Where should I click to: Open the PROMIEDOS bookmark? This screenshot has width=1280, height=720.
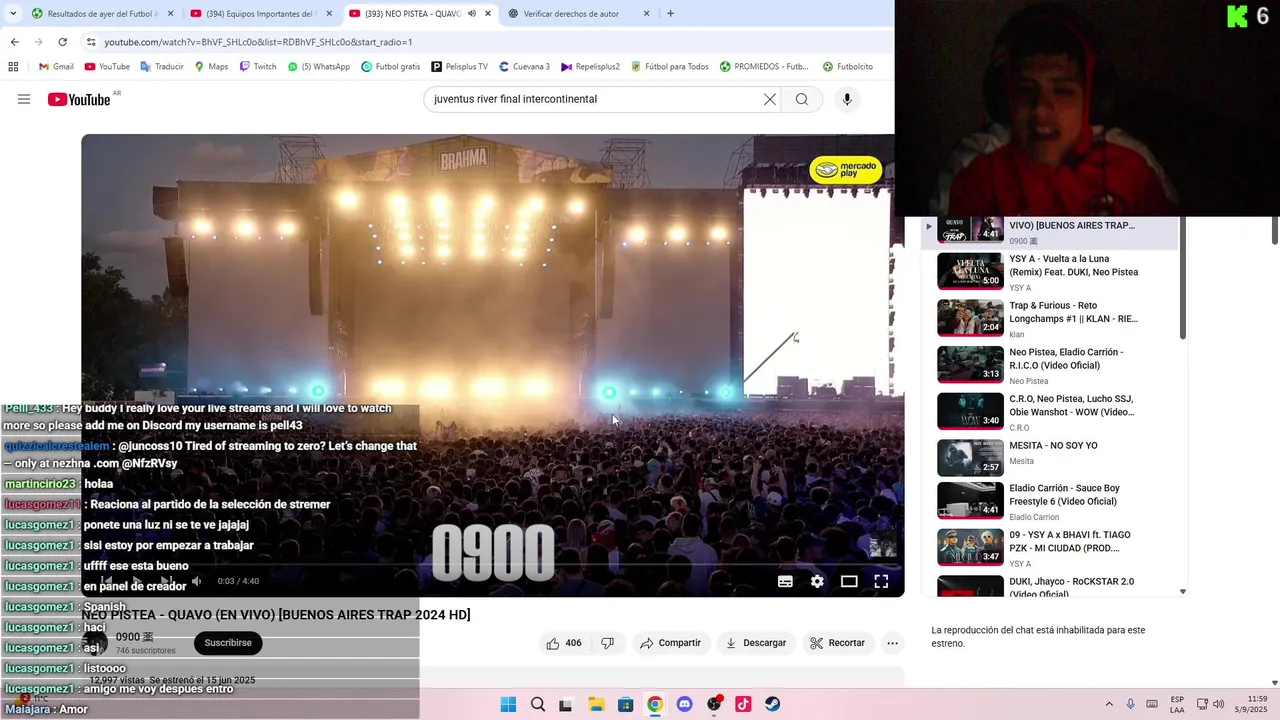(x=764, y=67)
